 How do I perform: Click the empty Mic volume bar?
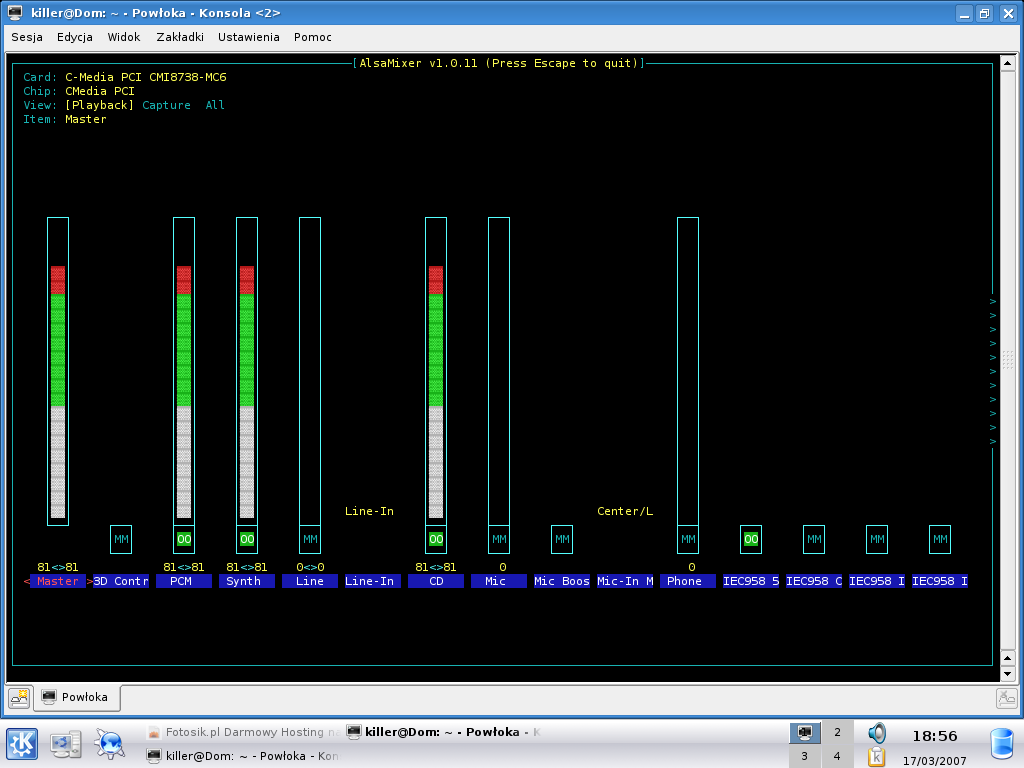(x=499, y=371)
